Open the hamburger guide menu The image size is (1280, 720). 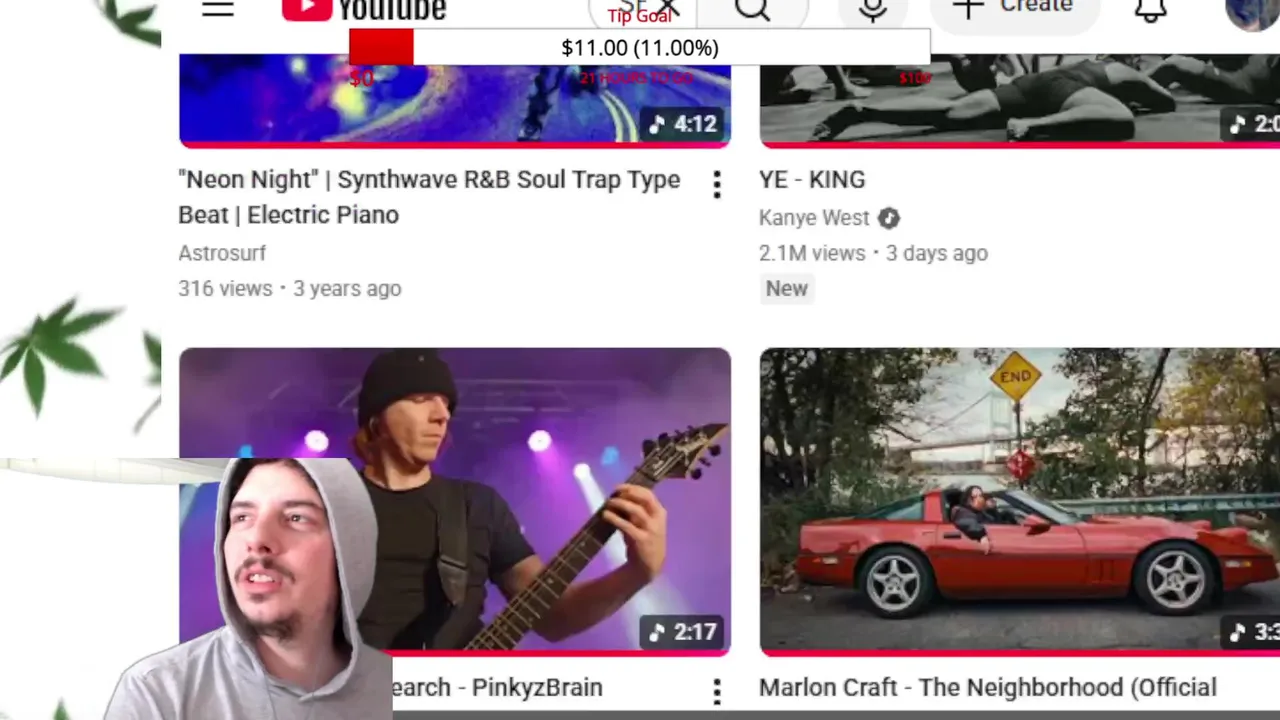point(217,8)
